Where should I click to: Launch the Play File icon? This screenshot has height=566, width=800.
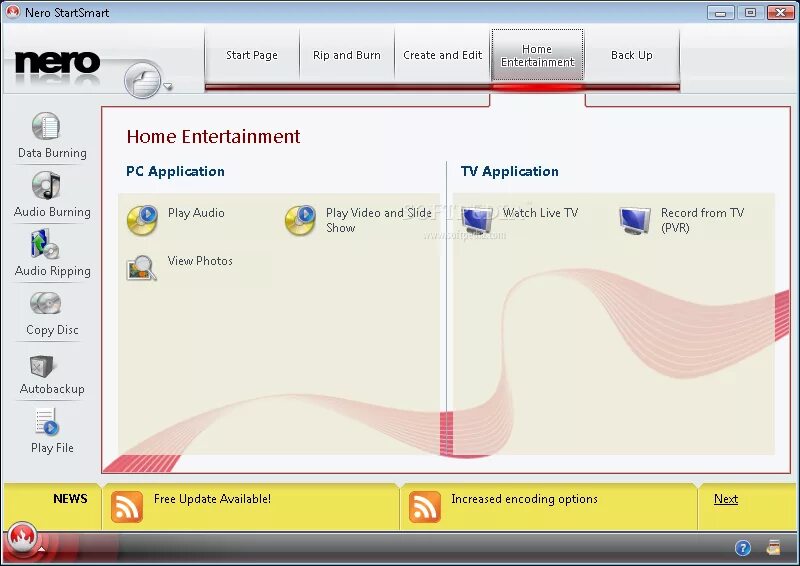[x=47, y=422]
